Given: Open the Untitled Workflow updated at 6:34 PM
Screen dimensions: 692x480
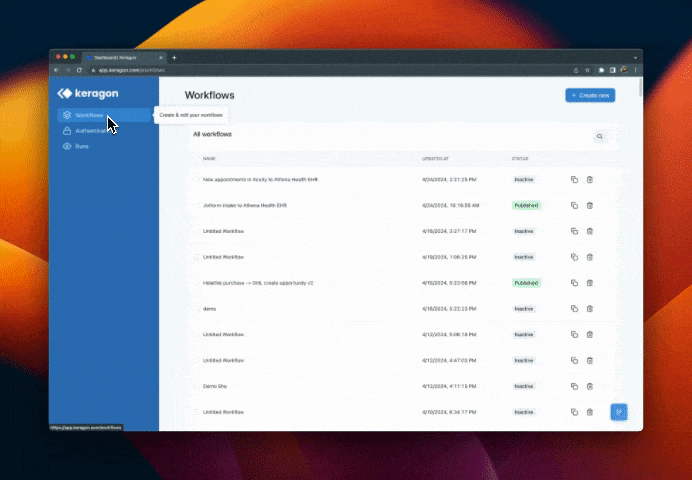Looking at the screenshot, I should [223, 412].
